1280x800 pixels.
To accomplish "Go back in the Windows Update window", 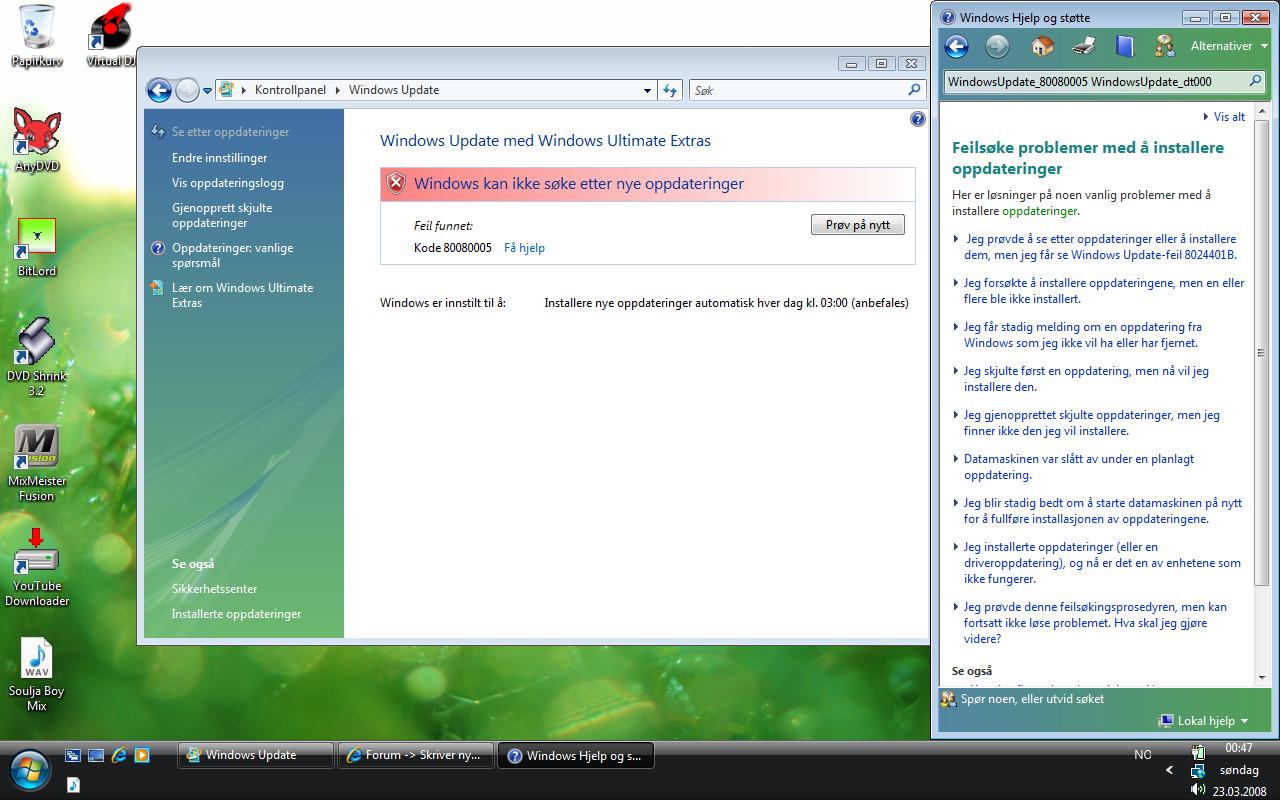I will pos(159,90).
